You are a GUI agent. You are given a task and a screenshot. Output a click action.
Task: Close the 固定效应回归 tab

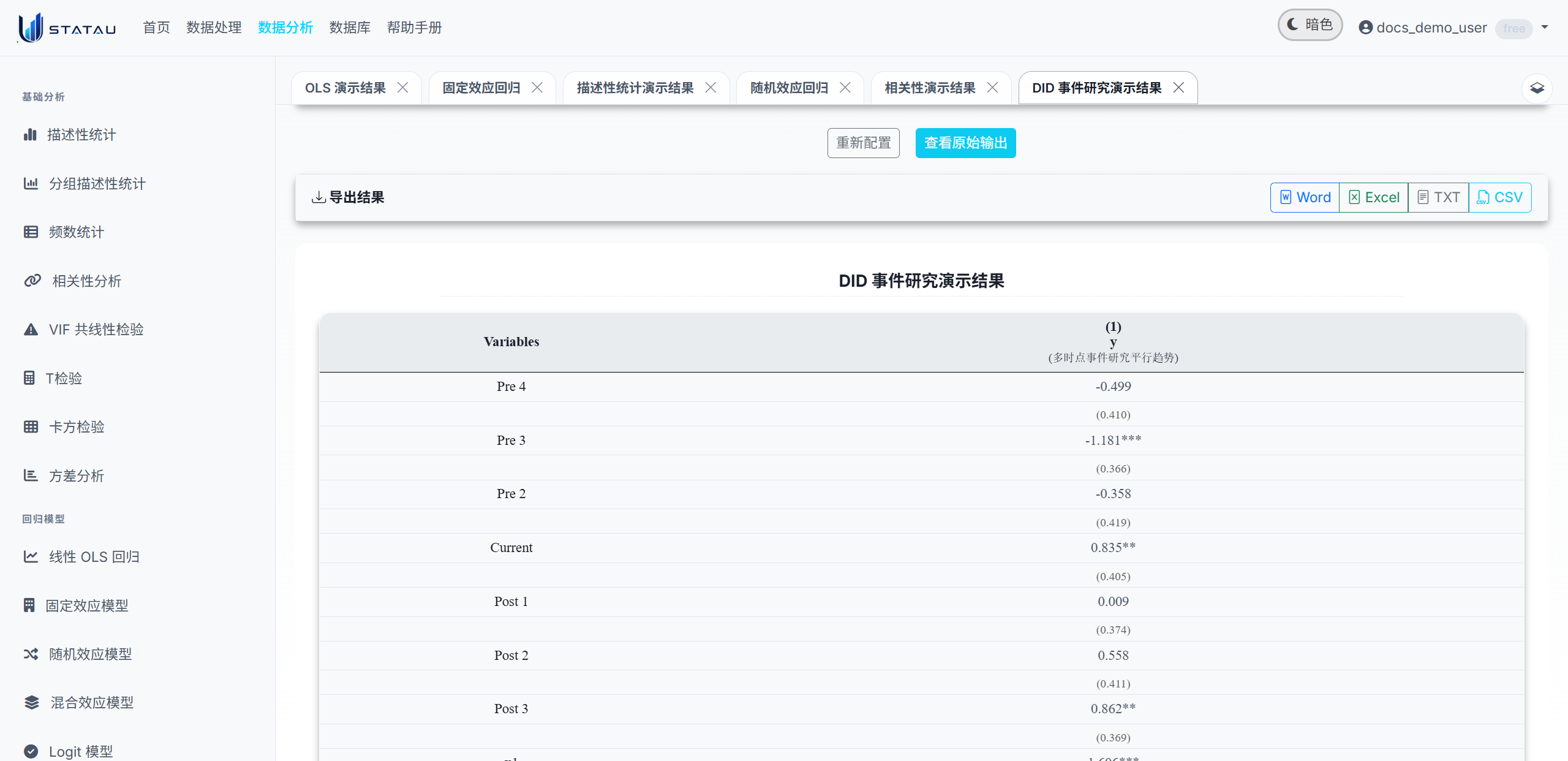coord(537,88)
